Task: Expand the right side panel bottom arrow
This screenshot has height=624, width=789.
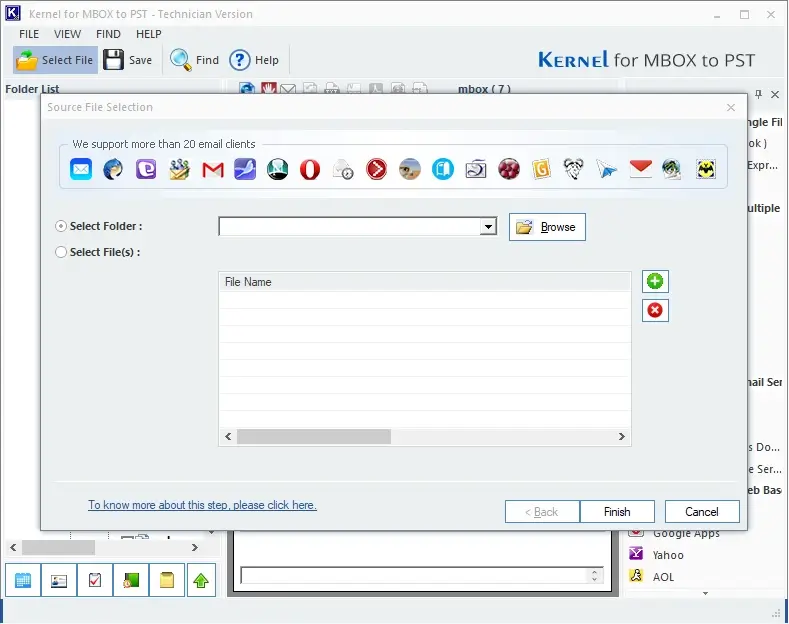Action: pyautogui.click(x=705, y=593)
